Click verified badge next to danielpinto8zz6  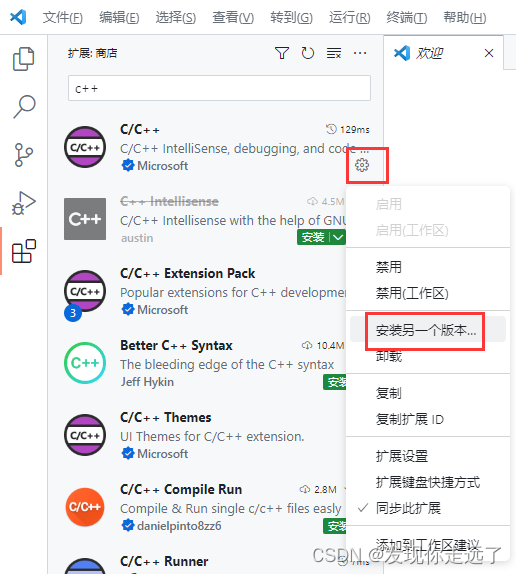128,526
